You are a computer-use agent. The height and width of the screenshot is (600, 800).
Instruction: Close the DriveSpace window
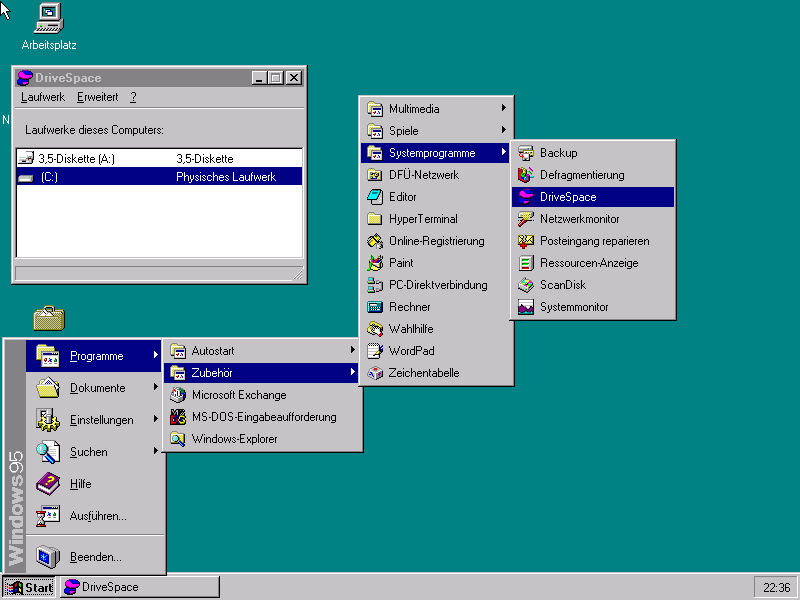coord(294,78)
